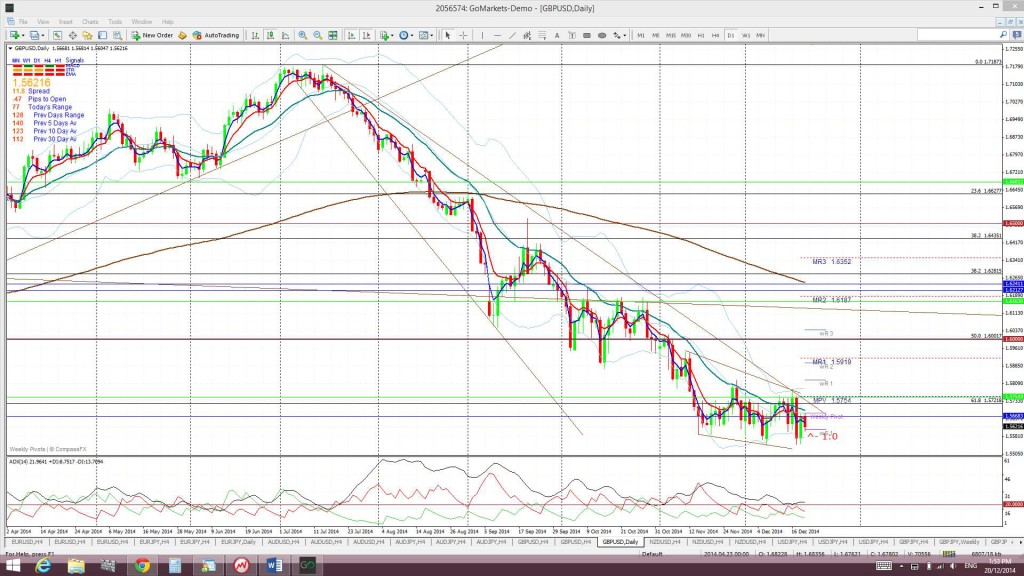Select the horizontal line drawing tool
Viewport: 1024px width, 576px height.
pos(498,35)
